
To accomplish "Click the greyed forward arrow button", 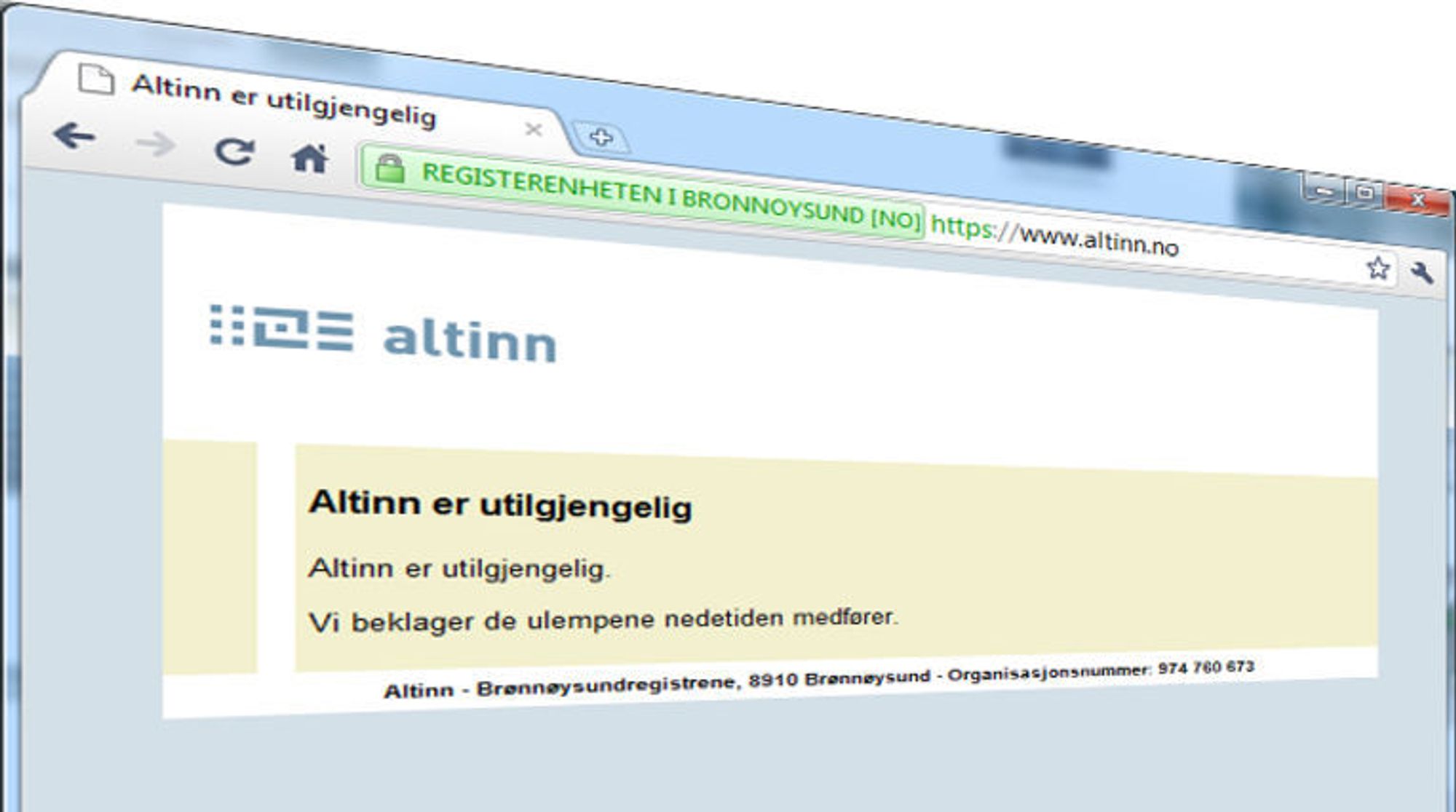I will [x=156, y=145].
